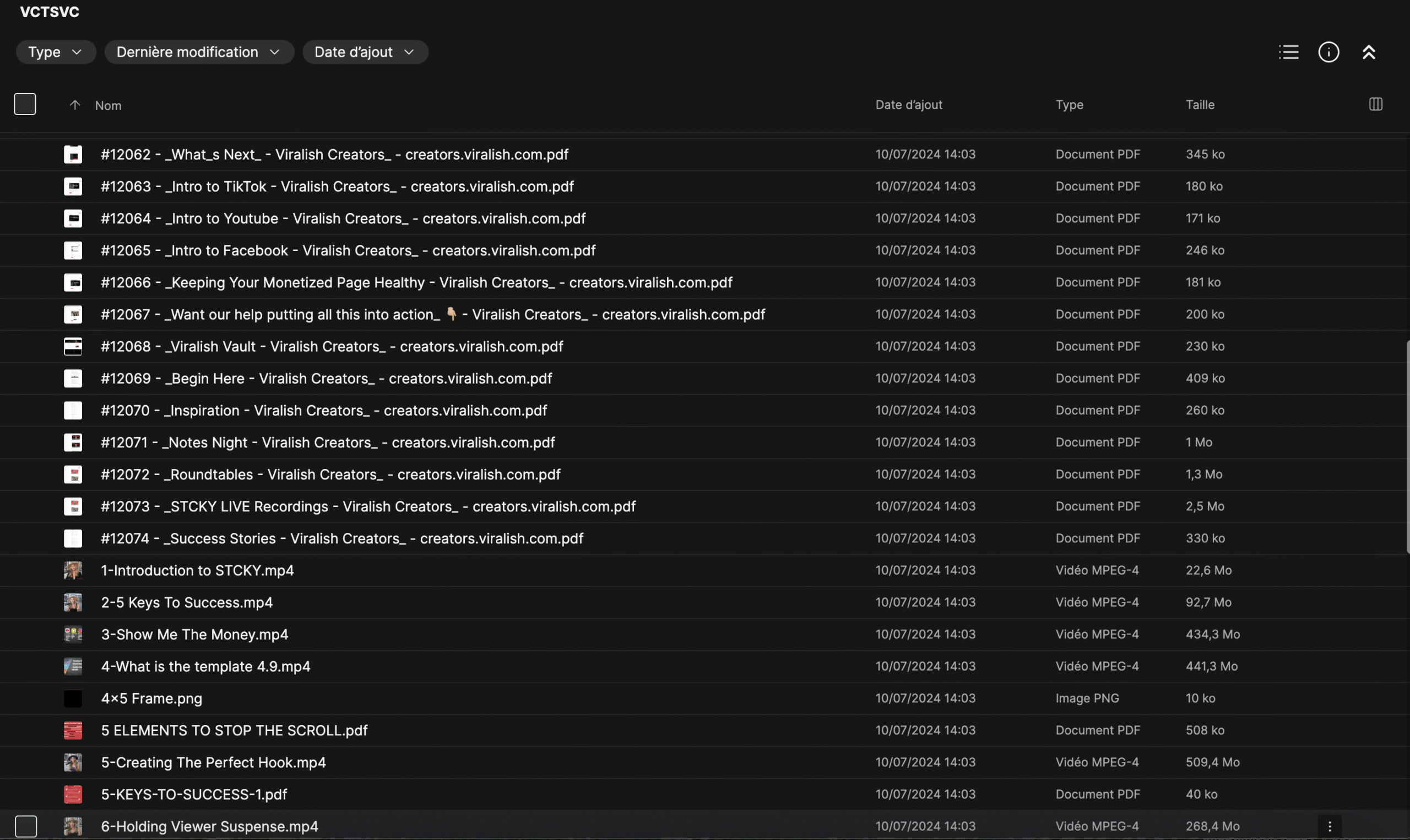Image resolution: width=1410 pixels, height=840 pixels.
Task: Check the box for 6-Holding Viewer Suspense.mp4
Action: tap(26, 826)
